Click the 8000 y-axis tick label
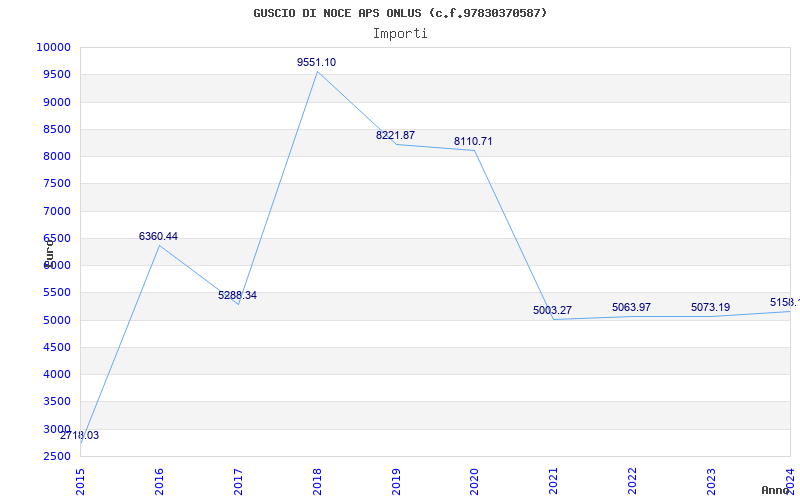This screenshot has width=800, height=500. coord(56,157)
